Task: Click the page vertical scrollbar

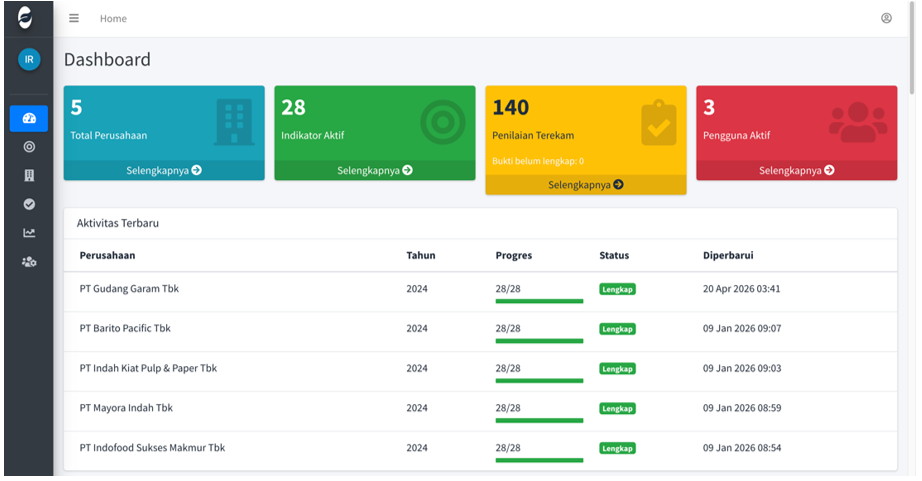Action: (912, 47)
